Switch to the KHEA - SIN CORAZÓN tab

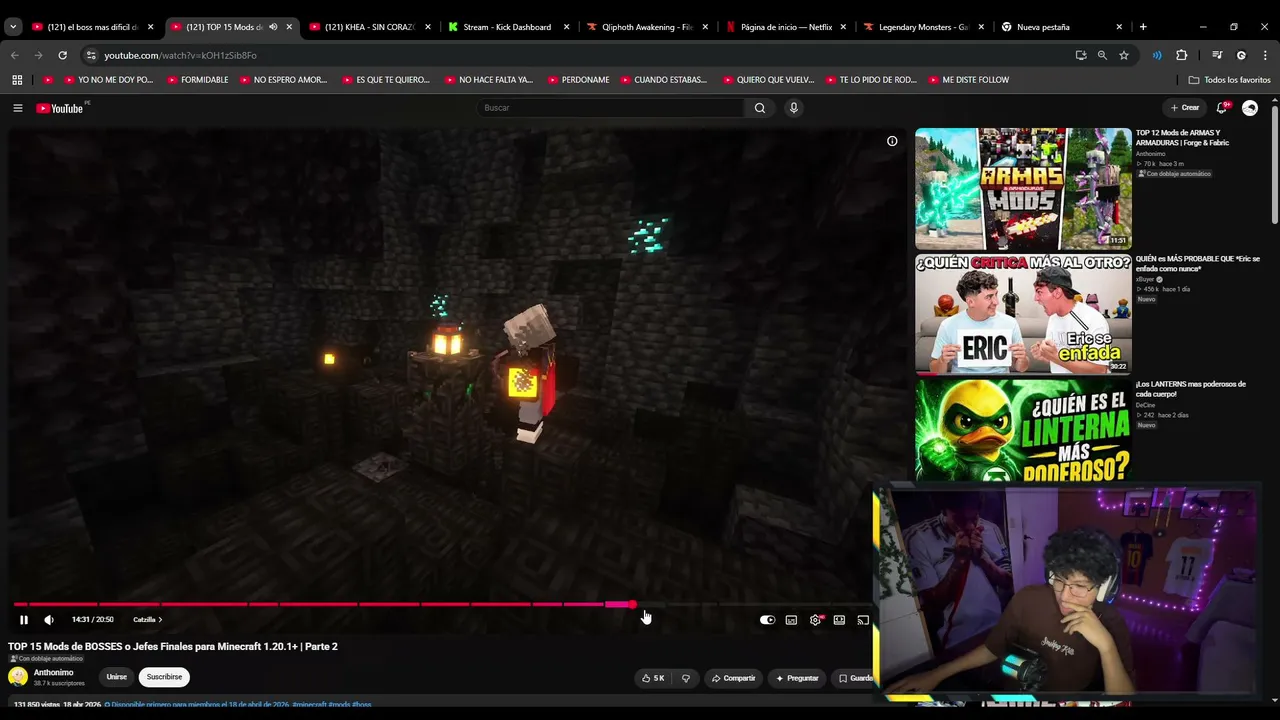(x=370, y=27)
